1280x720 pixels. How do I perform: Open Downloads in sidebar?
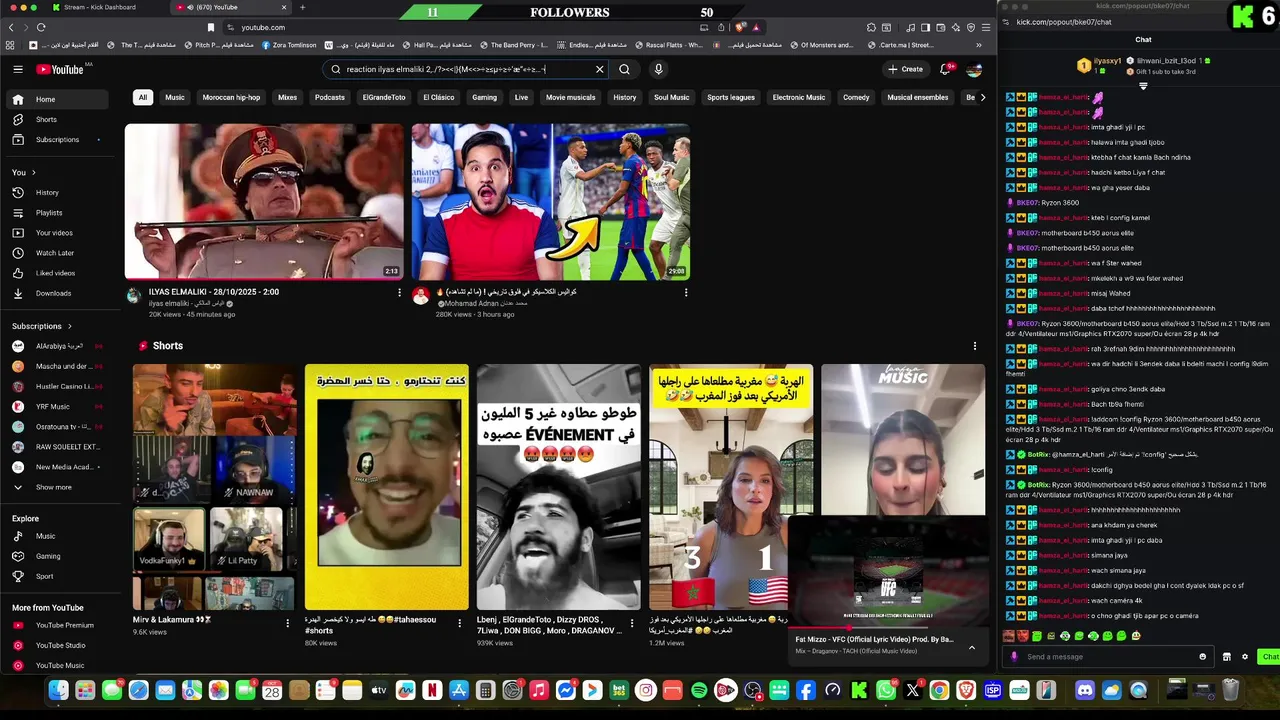pos(58,293)
